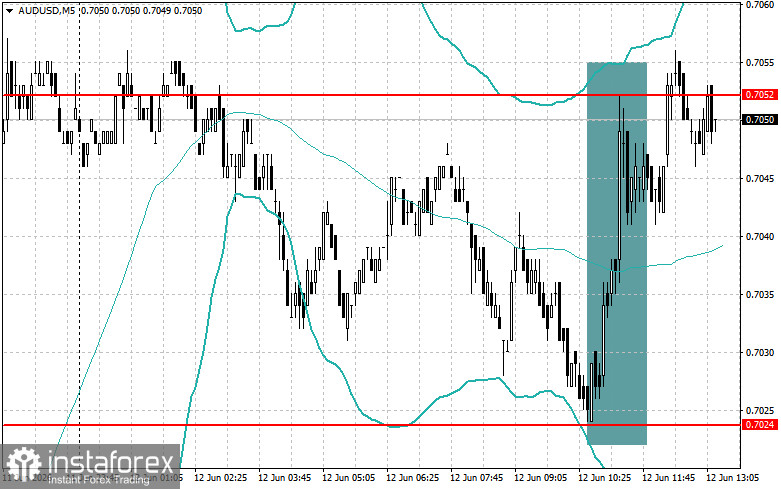Click the 0.7030 price axis value

[760, 353]
